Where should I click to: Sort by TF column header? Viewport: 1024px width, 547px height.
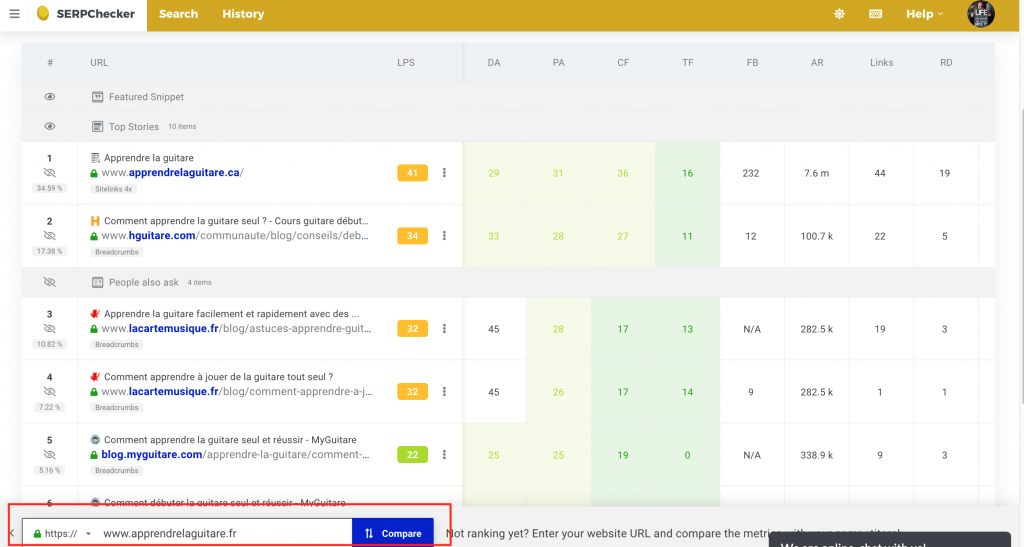click(x=688, y=63)
